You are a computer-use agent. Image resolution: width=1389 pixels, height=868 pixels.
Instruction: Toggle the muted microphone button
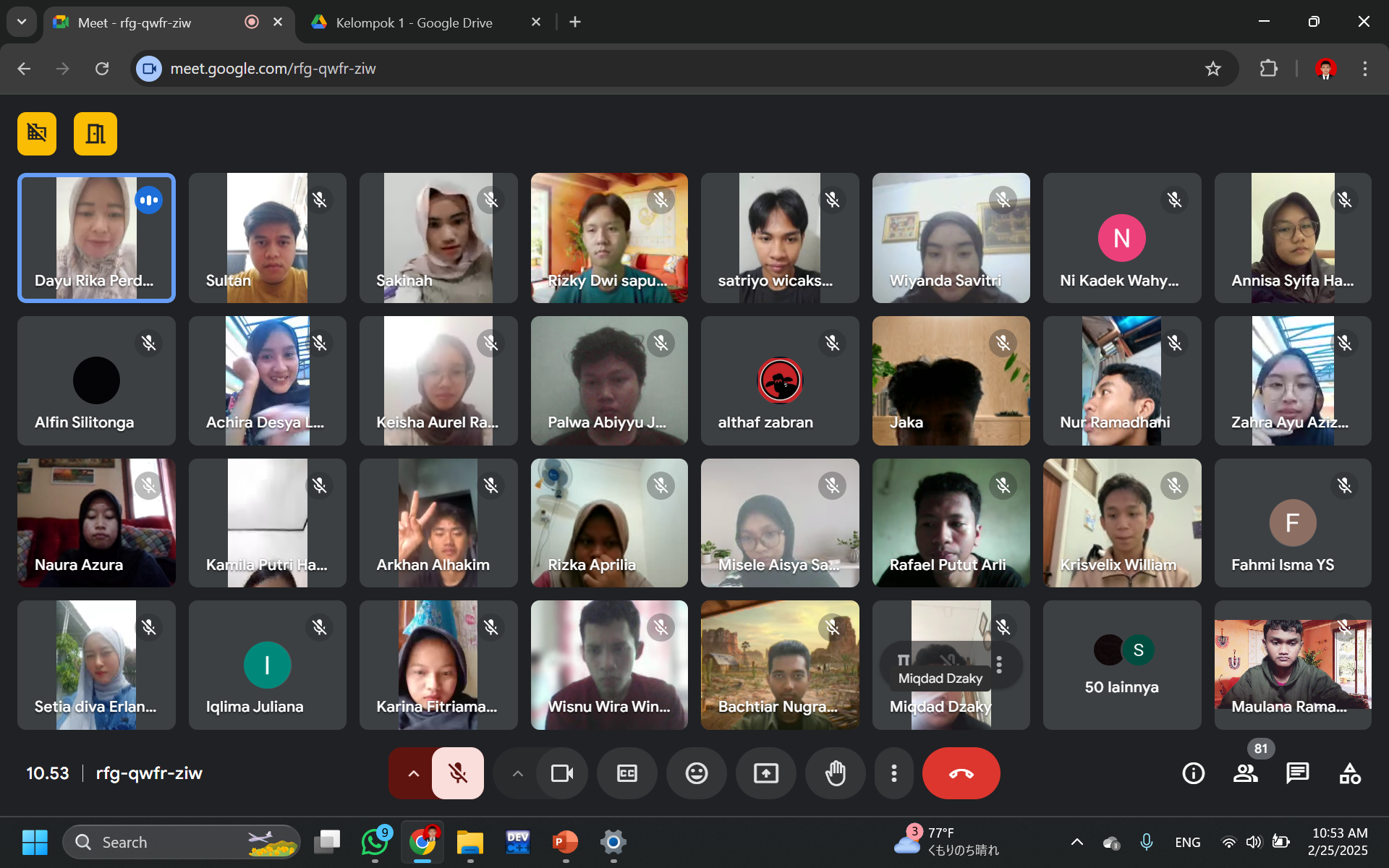click(457, 773)
